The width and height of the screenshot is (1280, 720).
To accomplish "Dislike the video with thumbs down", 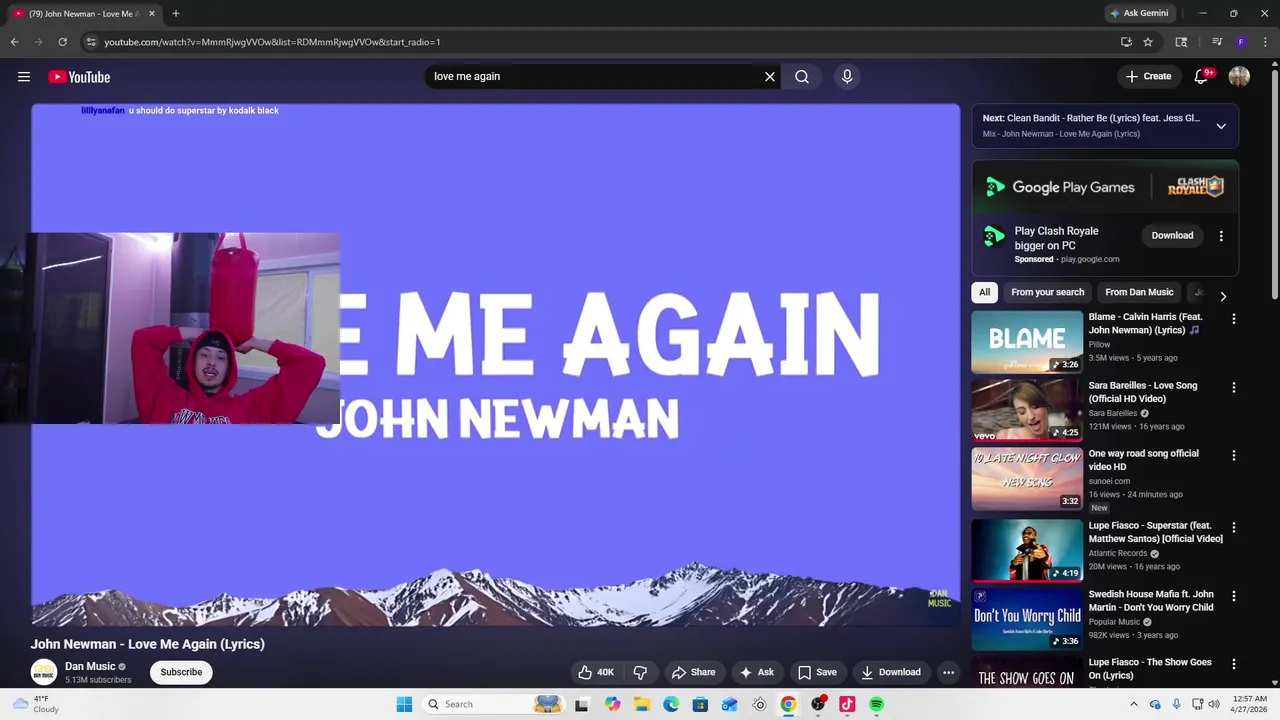I will tap(640, 672).
